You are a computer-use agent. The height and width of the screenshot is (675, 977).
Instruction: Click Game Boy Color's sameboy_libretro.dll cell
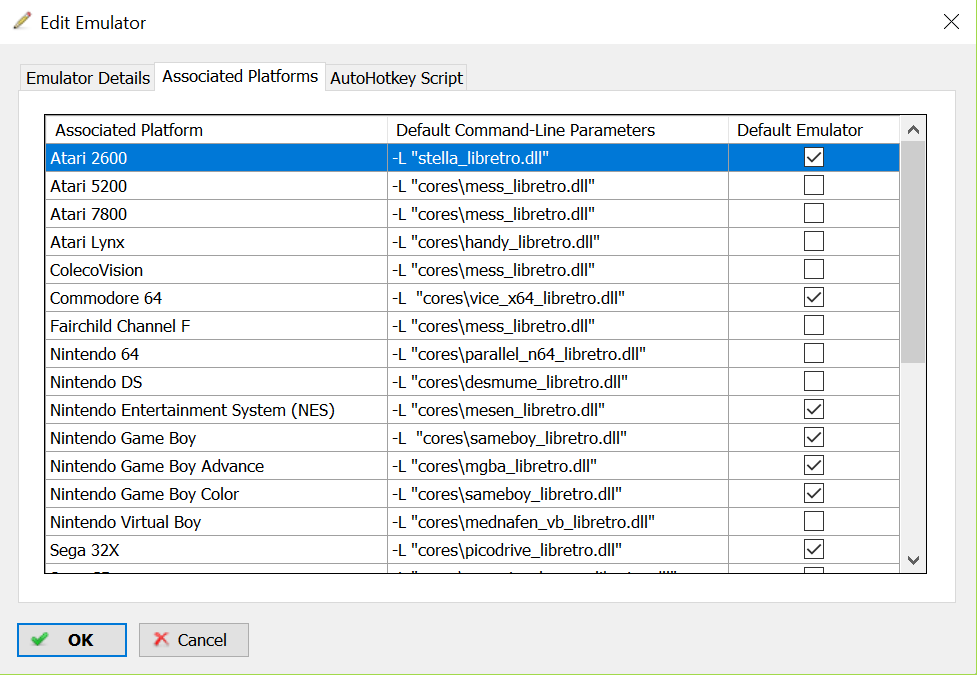tap(558, 494)
